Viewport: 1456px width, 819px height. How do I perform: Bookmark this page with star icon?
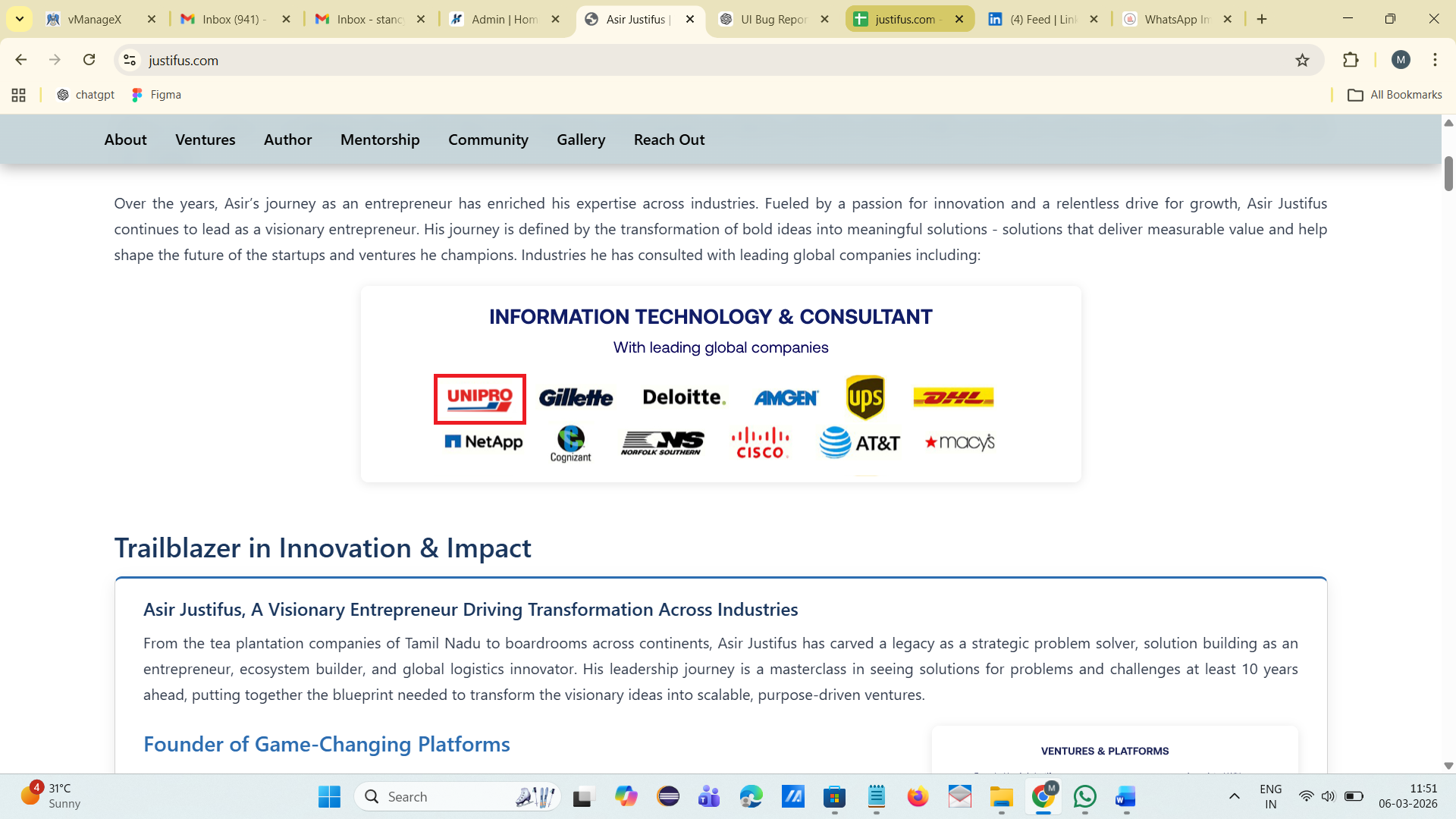tap(1302, 60)
